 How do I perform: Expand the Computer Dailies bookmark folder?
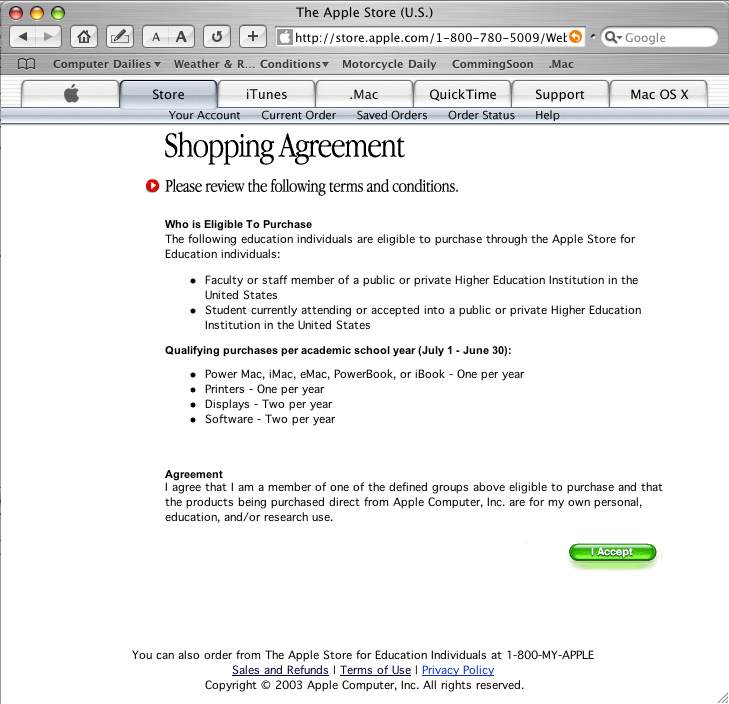pos(107,64)
